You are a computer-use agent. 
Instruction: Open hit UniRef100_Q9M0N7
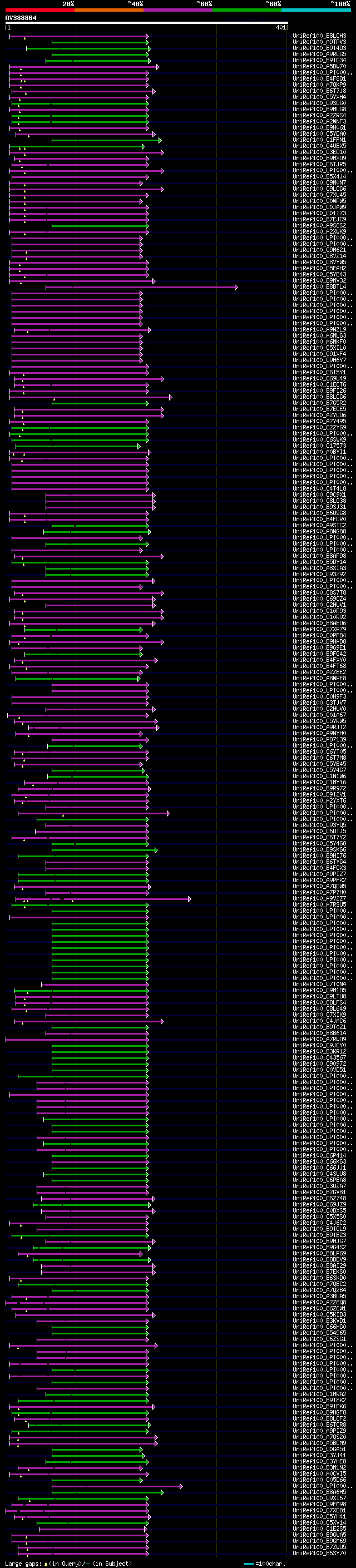pos(319,182)
